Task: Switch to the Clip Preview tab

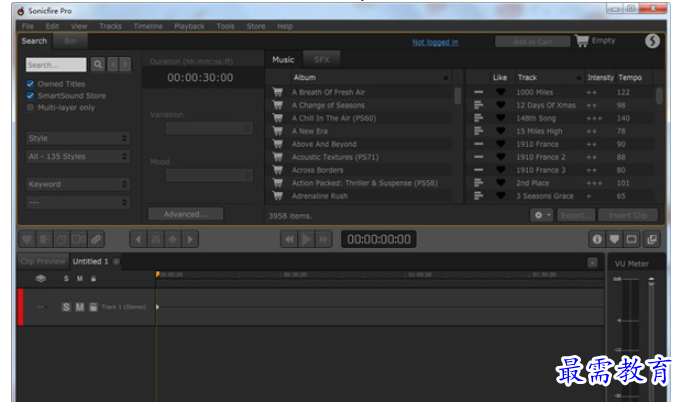Action: (x=42, y=261)
